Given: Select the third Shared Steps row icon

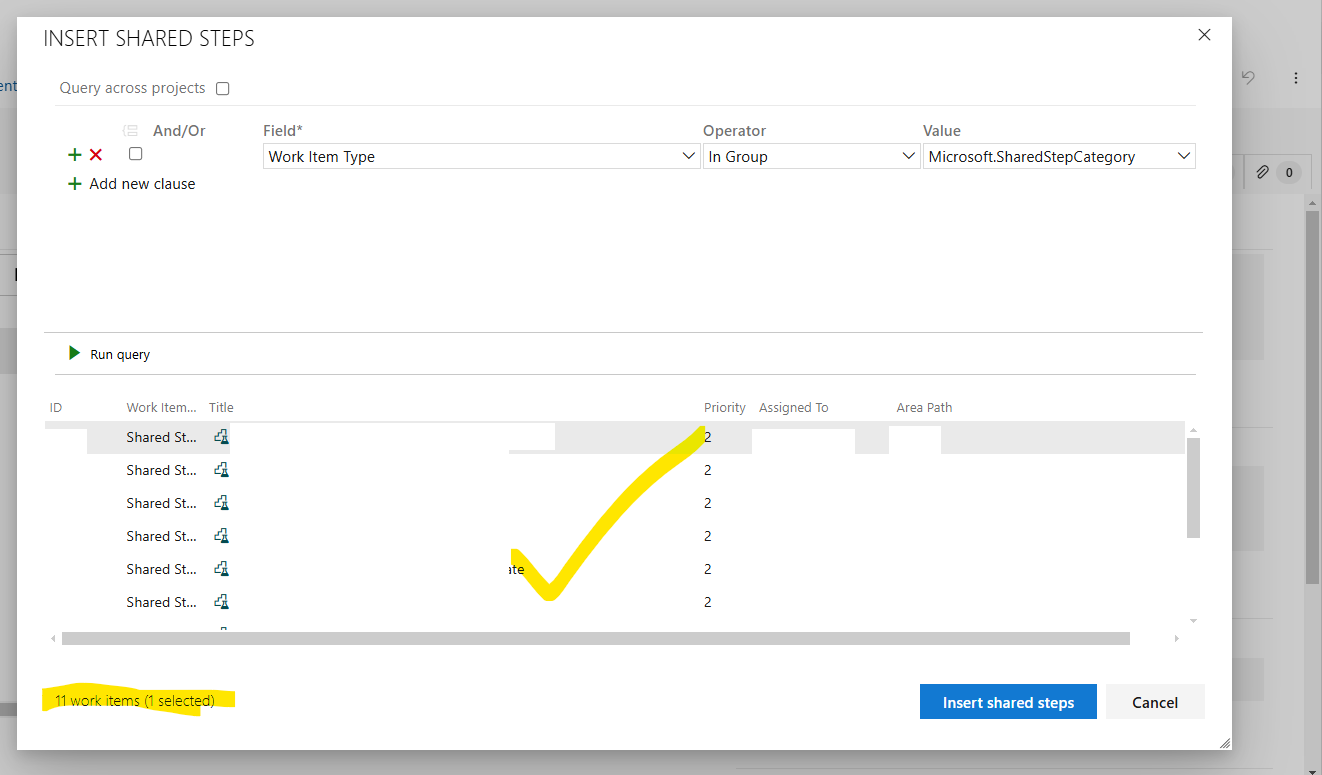Looking at the screenshot, I should point(222,503).
